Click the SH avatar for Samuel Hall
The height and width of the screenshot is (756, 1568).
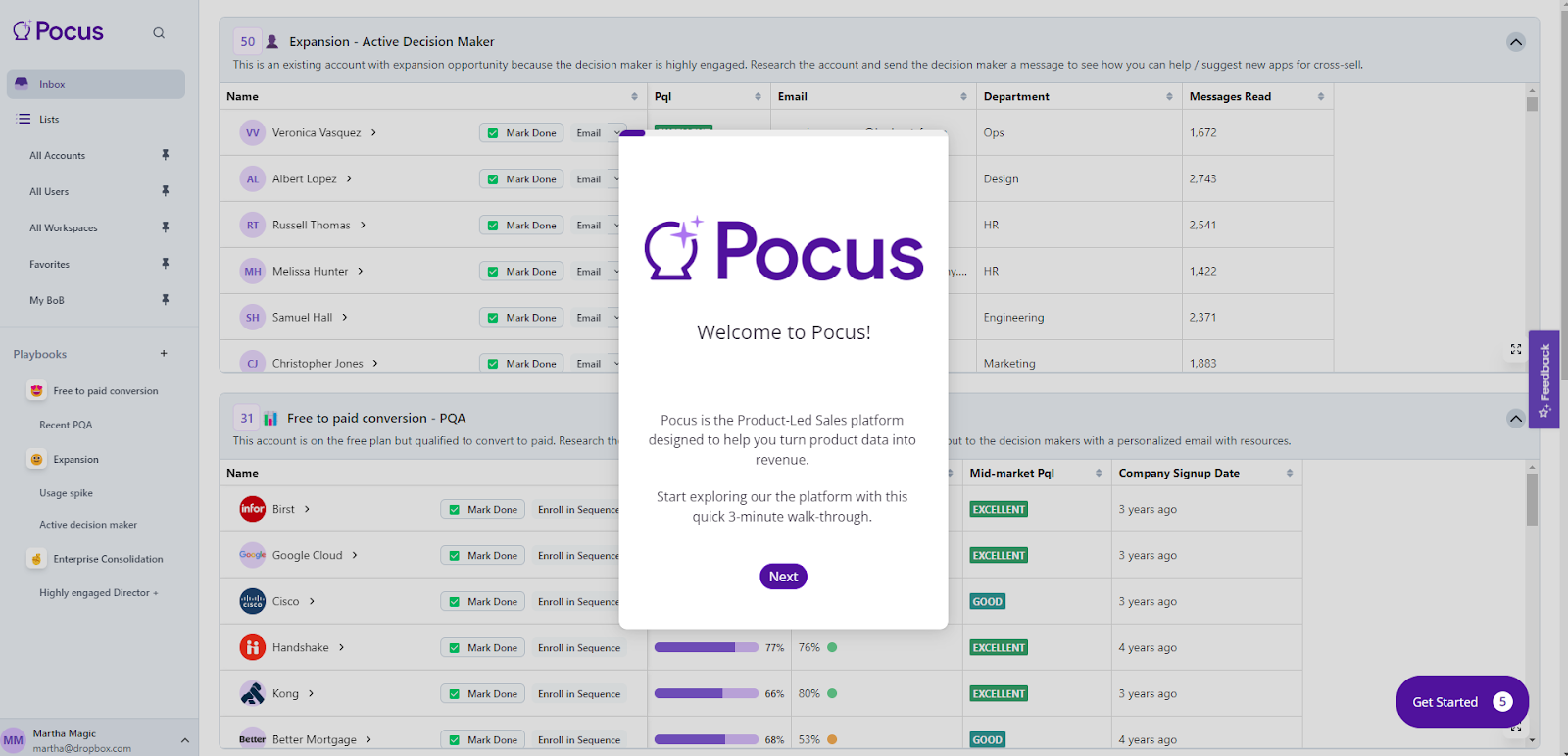pos(253,317)
